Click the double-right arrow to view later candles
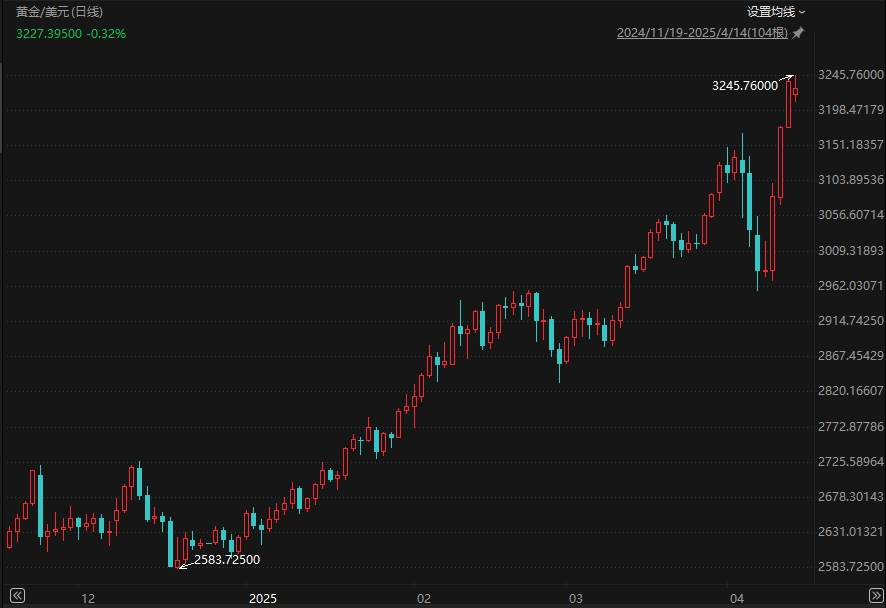The image size is (886, 608). point(876,596)
